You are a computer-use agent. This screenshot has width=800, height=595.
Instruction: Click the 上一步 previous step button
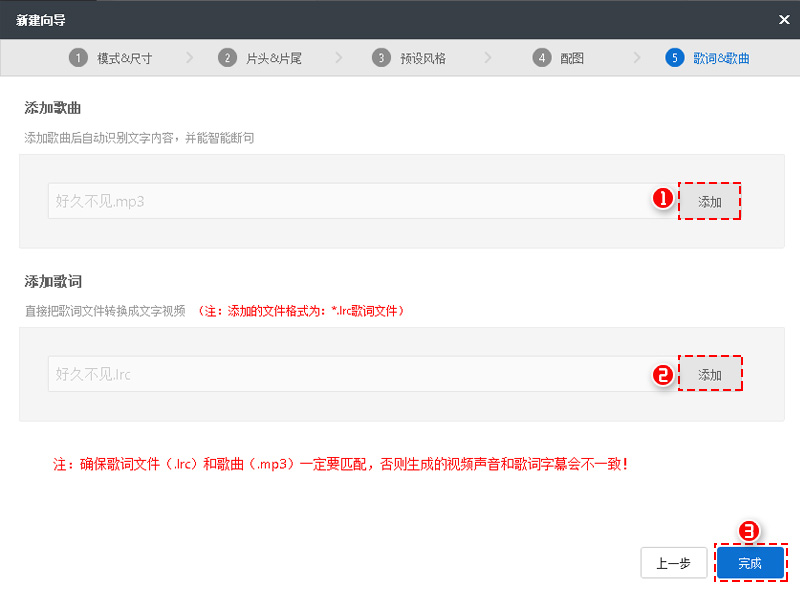click(673, 563)
